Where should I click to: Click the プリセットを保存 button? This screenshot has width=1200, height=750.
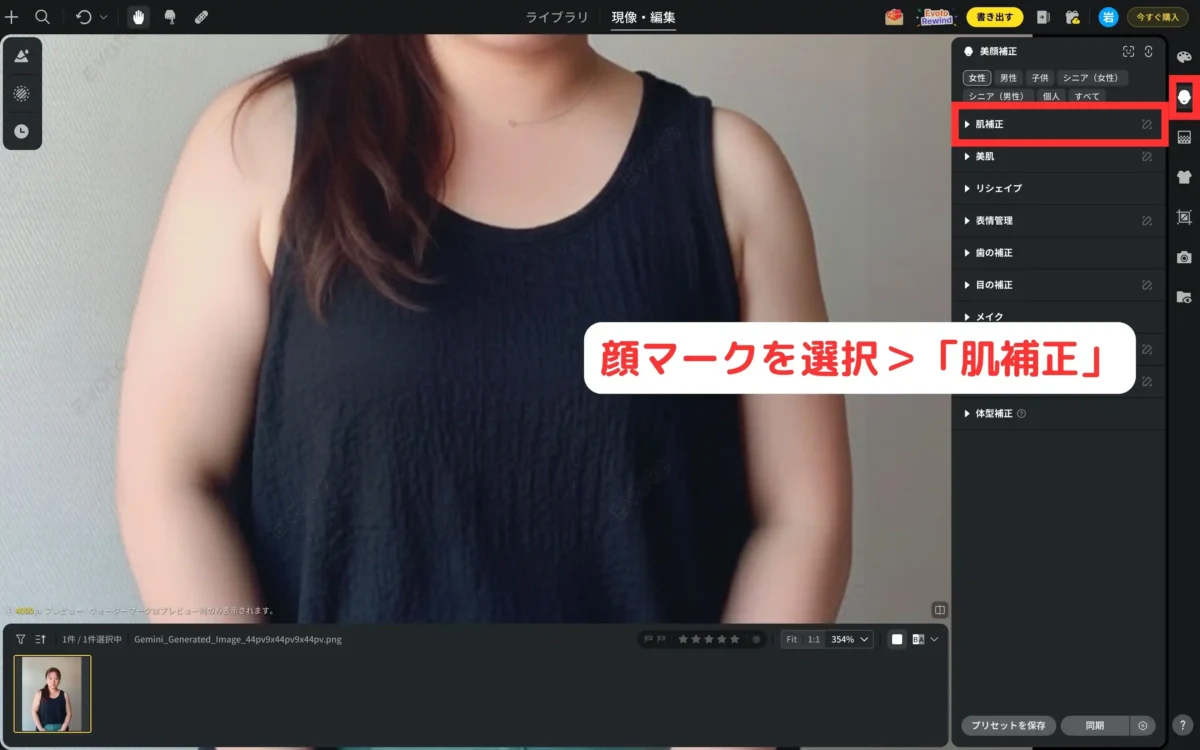click(1008, 726)
